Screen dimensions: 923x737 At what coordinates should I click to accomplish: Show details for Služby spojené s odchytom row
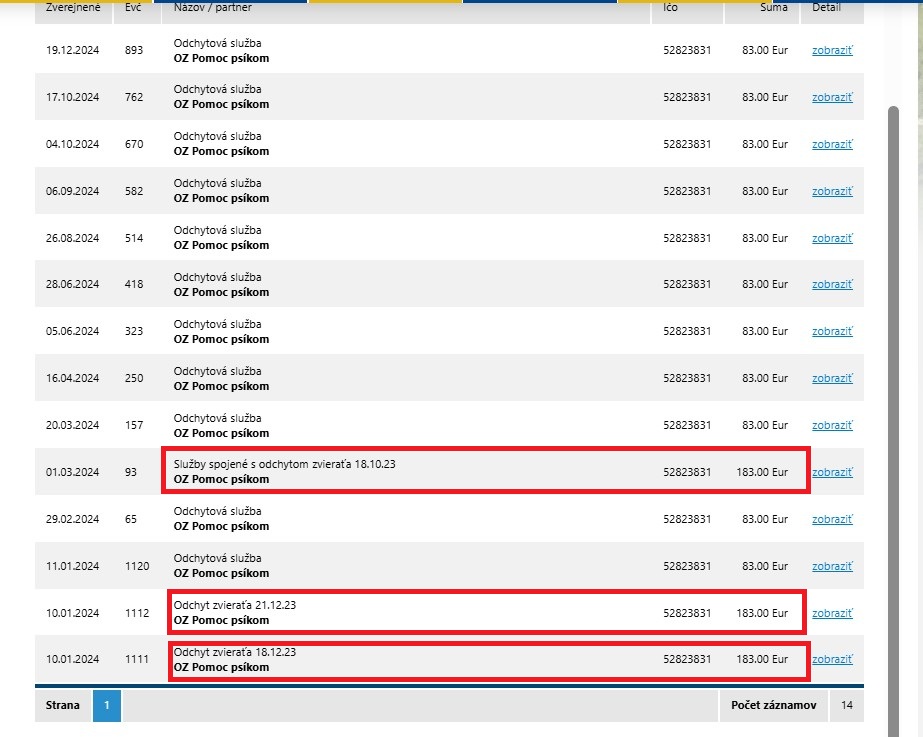click(831, 473)
